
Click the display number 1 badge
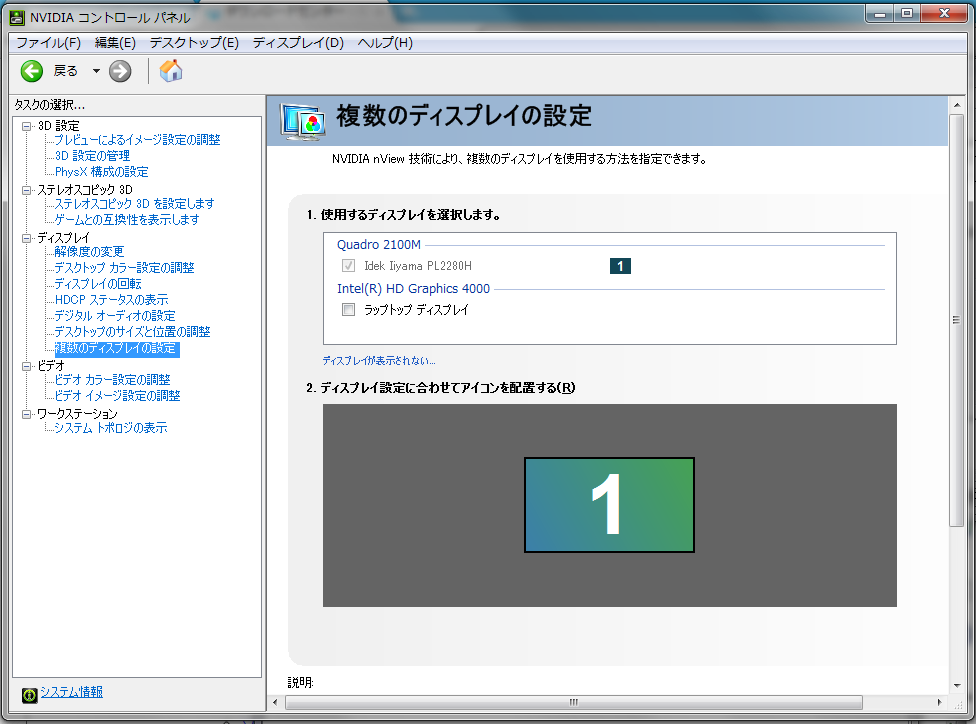(620, 266)
